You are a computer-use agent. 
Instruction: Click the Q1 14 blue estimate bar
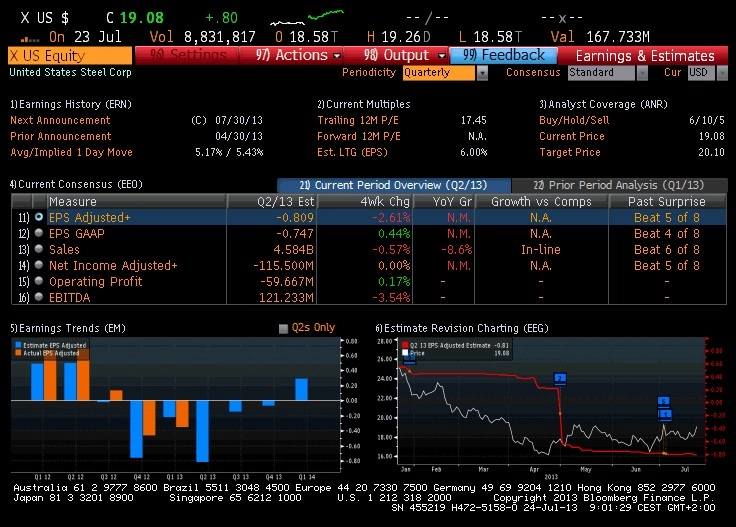click(x=301, y=390)
